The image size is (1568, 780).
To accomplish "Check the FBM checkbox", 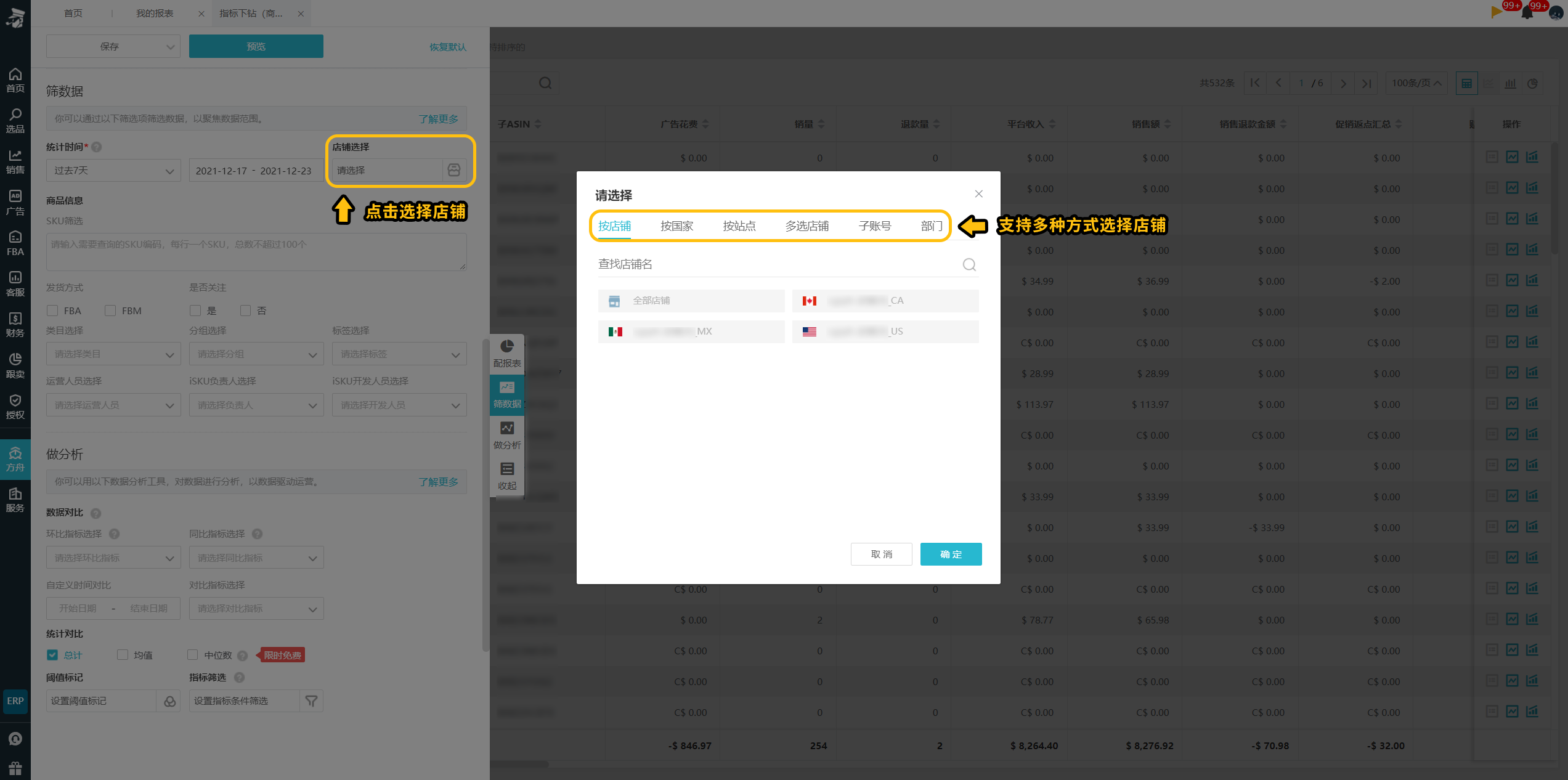I will 110,311.
